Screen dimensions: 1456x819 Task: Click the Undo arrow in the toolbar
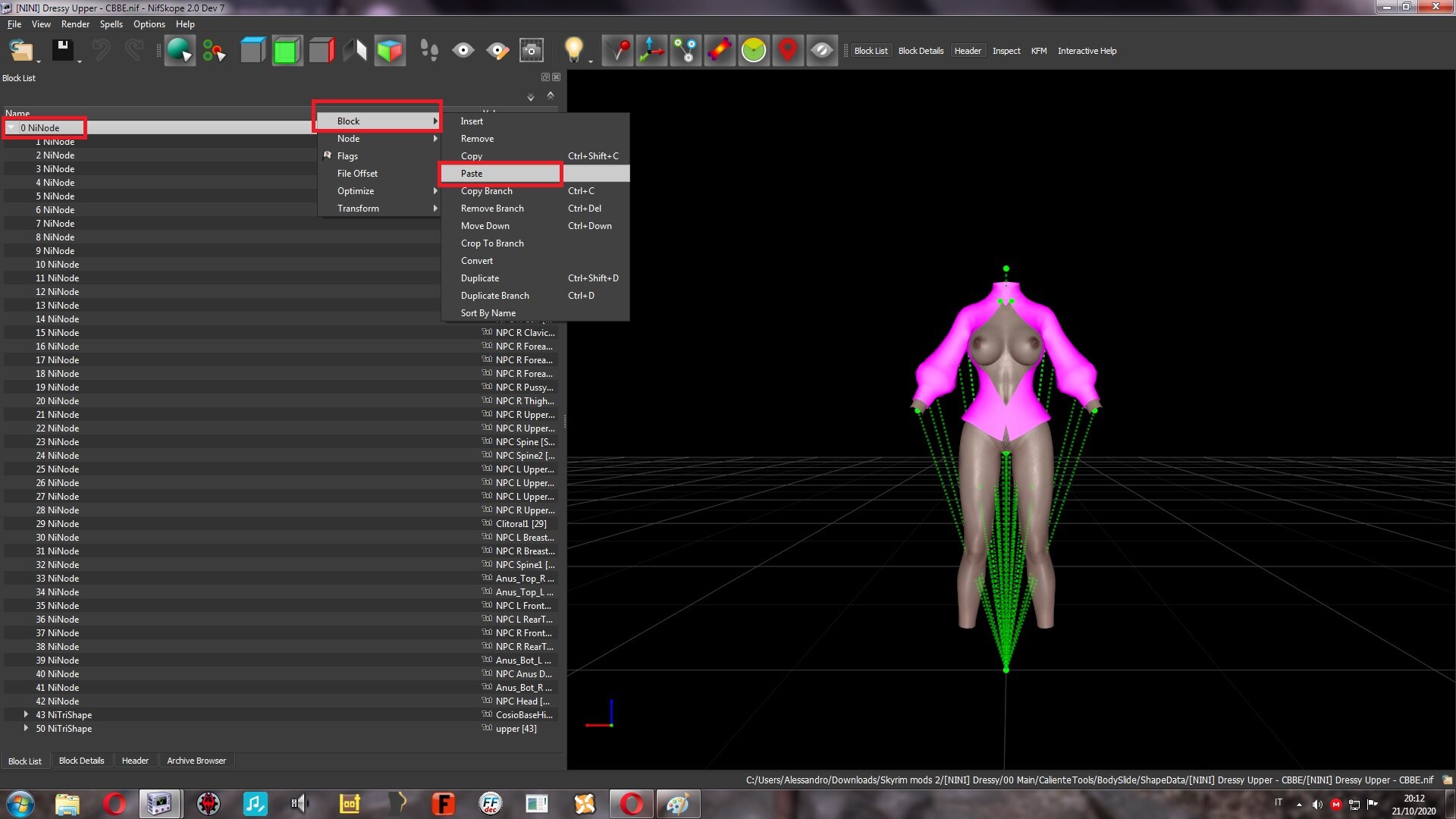pyautogui.click(x=100, y=51)
